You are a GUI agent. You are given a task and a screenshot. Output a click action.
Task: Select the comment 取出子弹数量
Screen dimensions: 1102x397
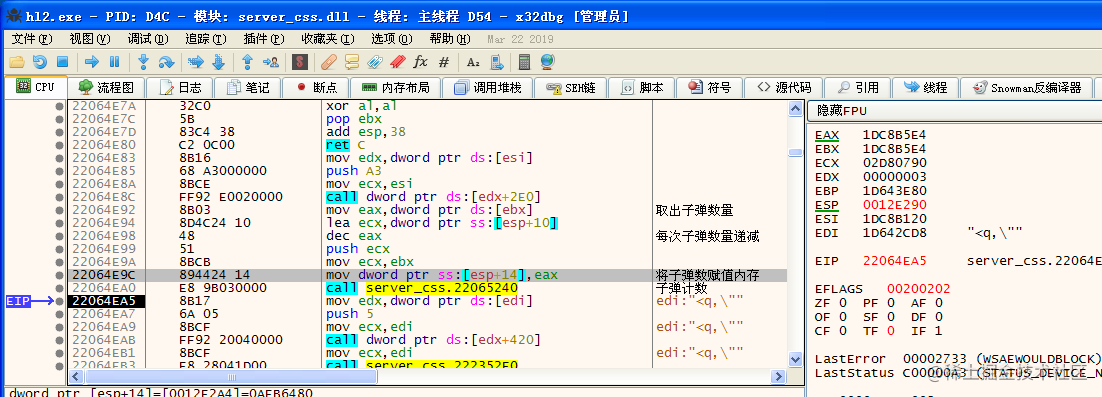coord(694,210)
